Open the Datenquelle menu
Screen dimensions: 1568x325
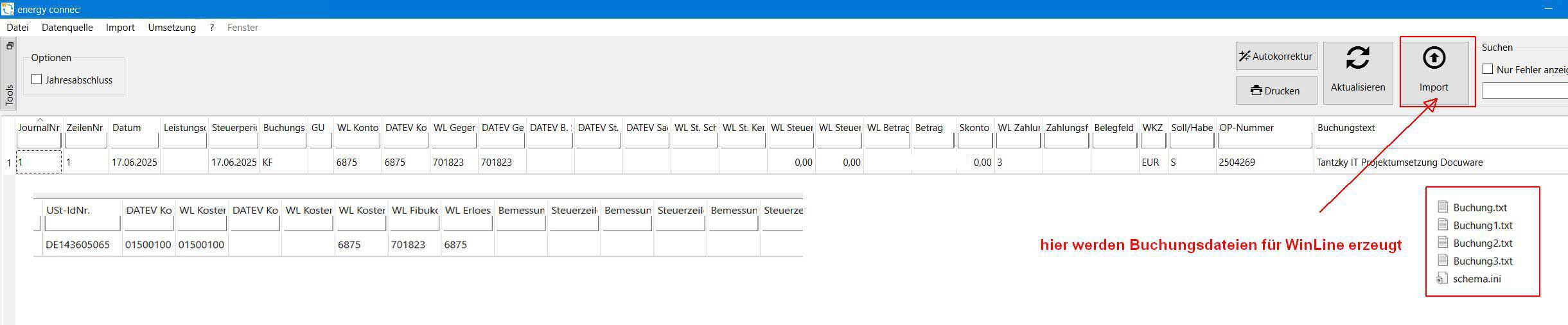[67, 28]
